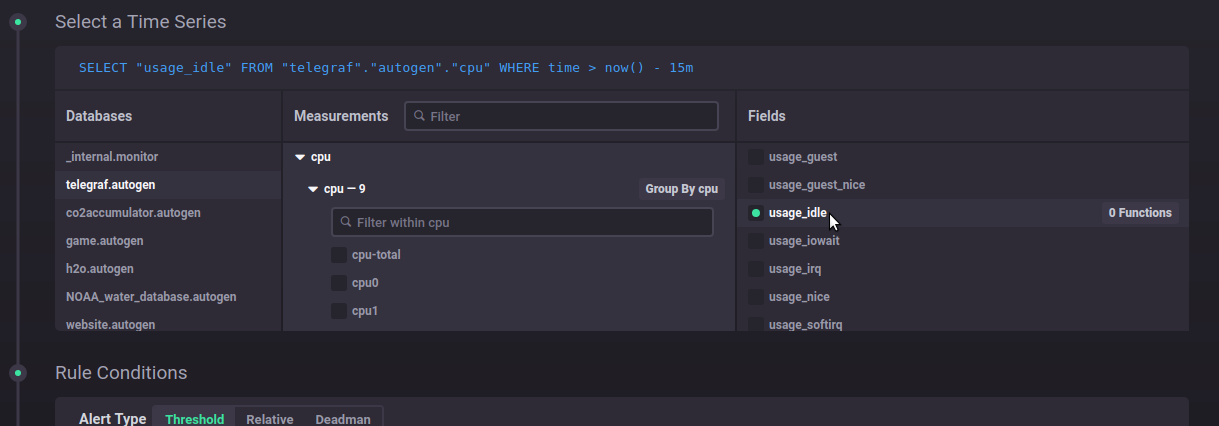Toggle the usage_iowait field
1219x426 pixels.
click(x=756, y=241)
